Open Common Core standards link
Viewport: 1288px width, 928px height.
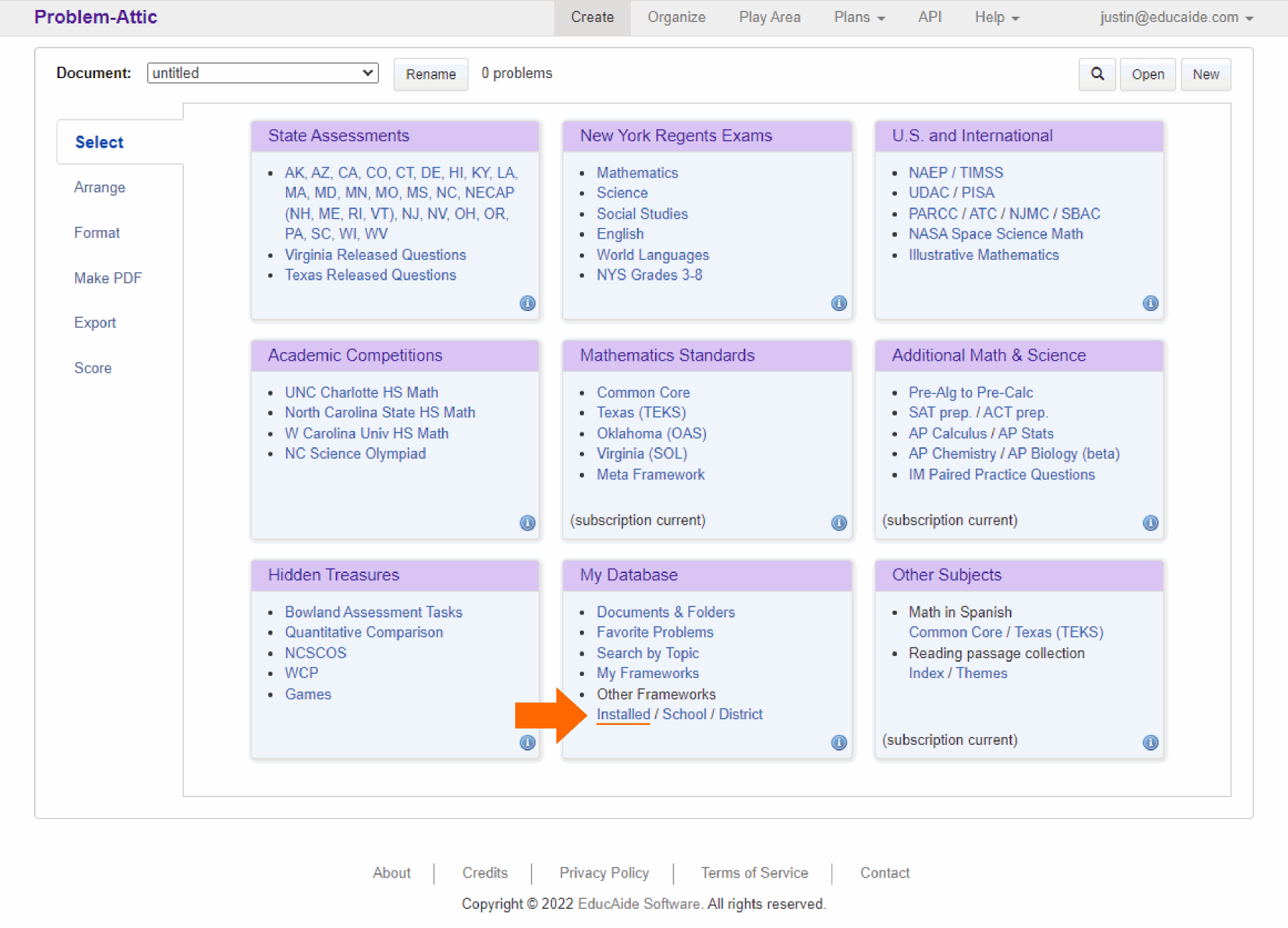pos(643,393)
